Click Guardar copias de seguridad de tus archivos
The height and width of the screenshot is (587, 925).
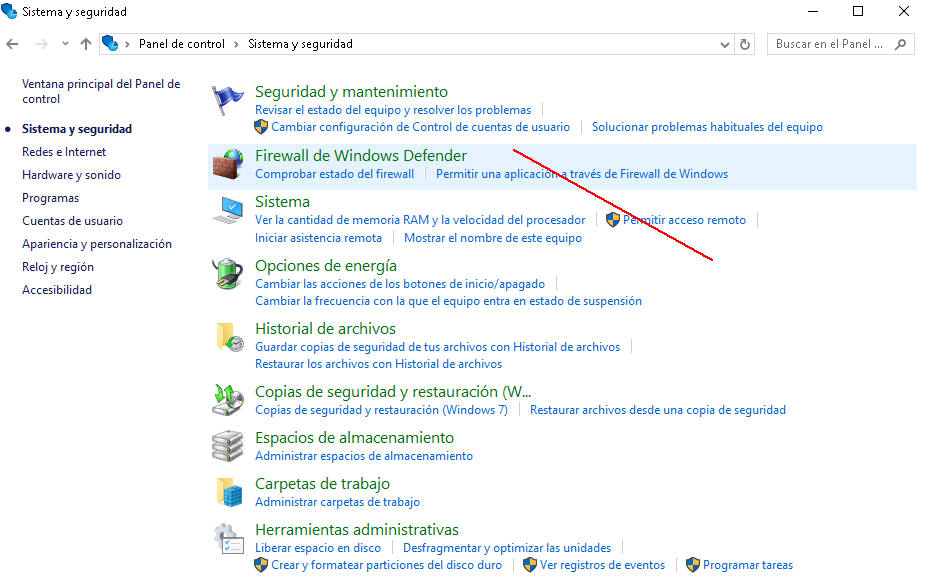point(437,347)
